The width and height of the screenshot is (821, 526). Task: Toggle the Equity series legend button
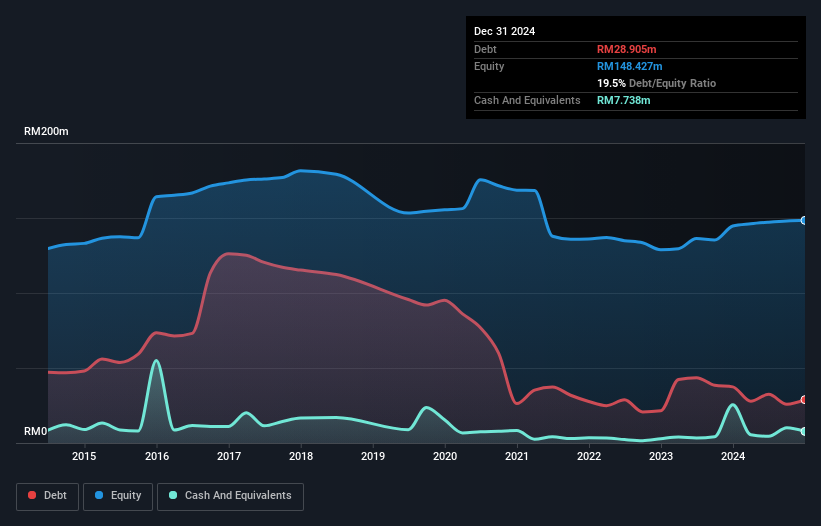[118, 496]
